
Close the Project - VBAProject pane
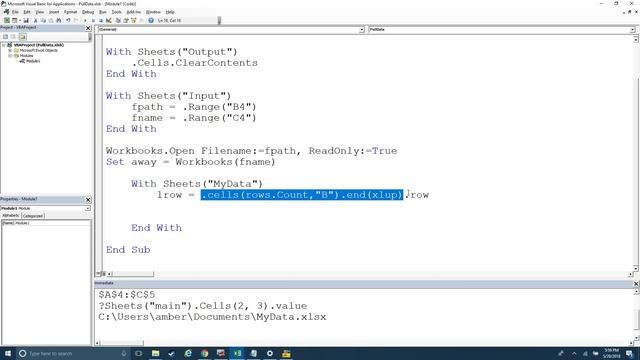pyautogui.click(x=88, y=28)
